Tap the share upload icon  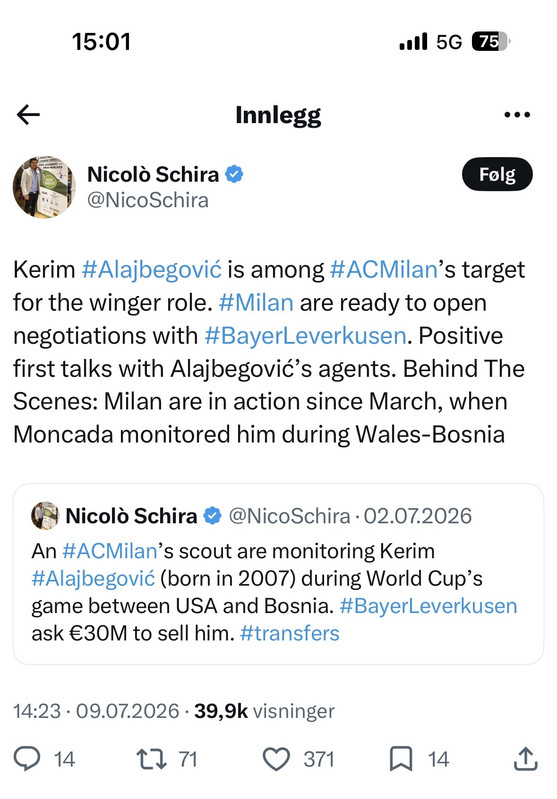pyautogui.click(x=525, y=758)
